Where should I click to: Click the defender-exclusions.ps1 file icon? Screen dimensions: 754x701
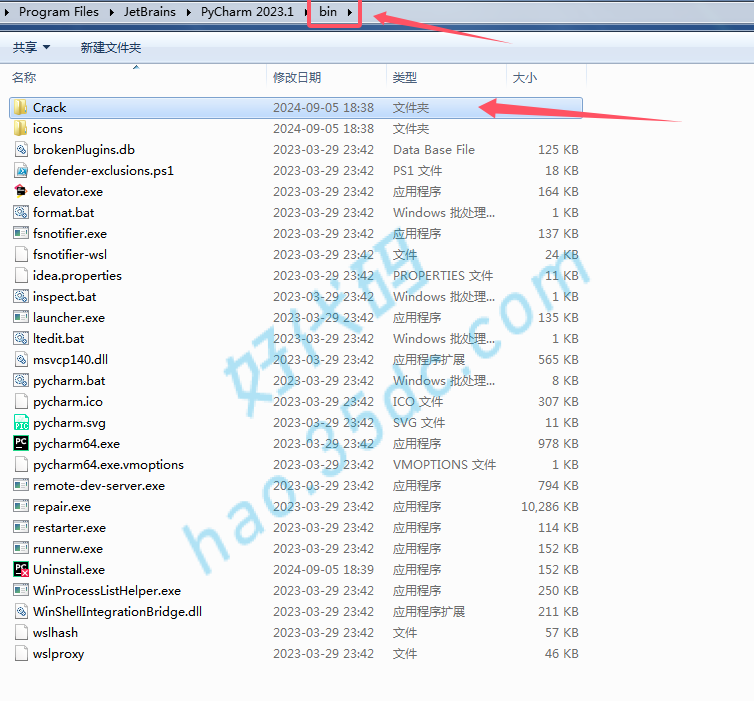21,170
